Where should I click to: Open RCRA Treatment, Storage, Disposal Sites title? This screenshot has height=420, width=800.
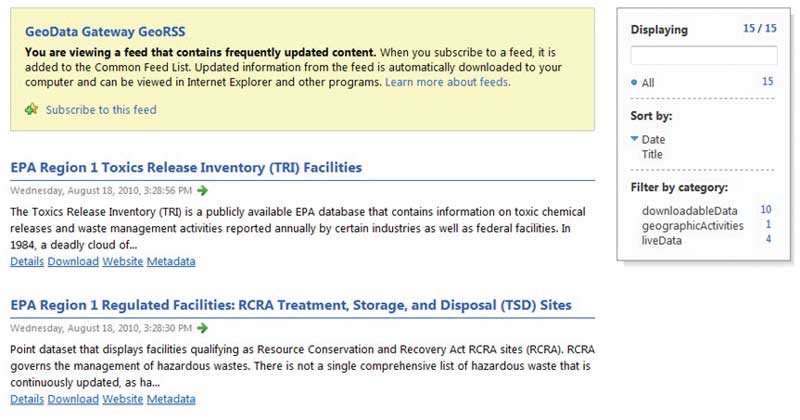tap(290, 304)
